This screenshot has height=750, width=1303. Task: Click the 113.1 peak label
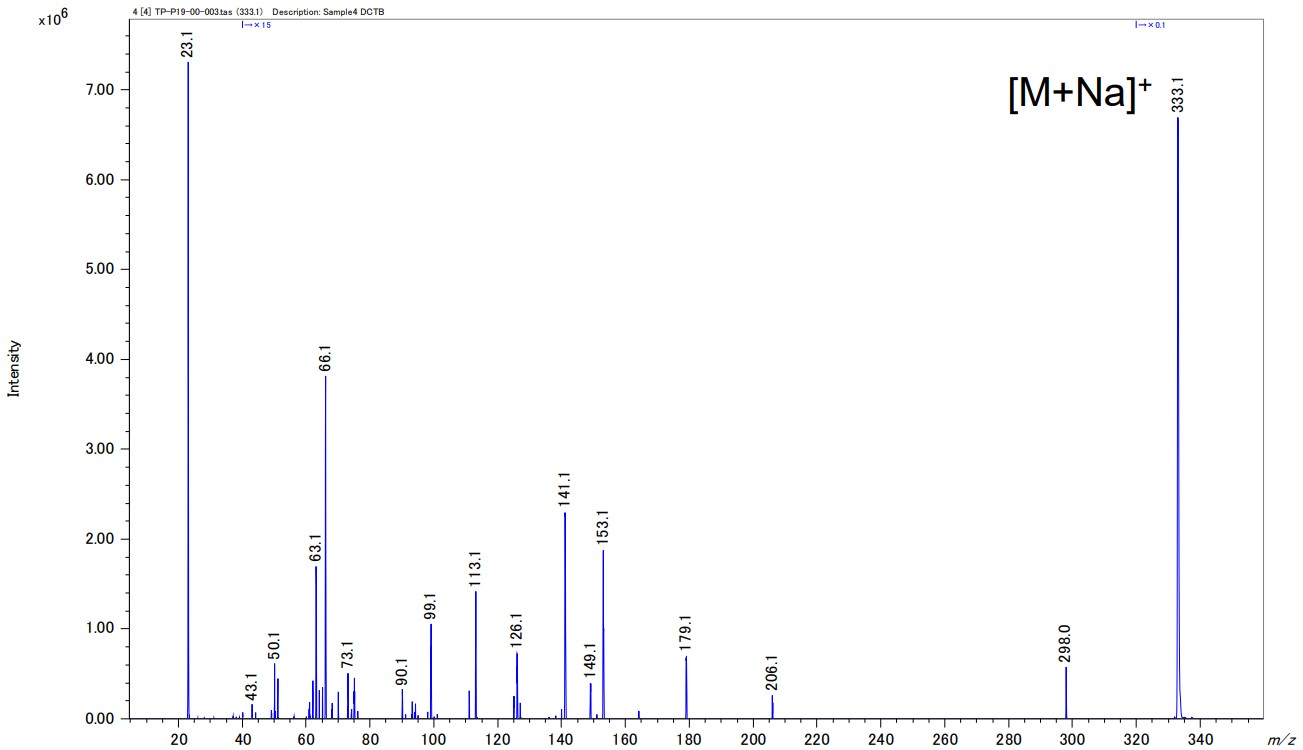[x=476, y=569]
